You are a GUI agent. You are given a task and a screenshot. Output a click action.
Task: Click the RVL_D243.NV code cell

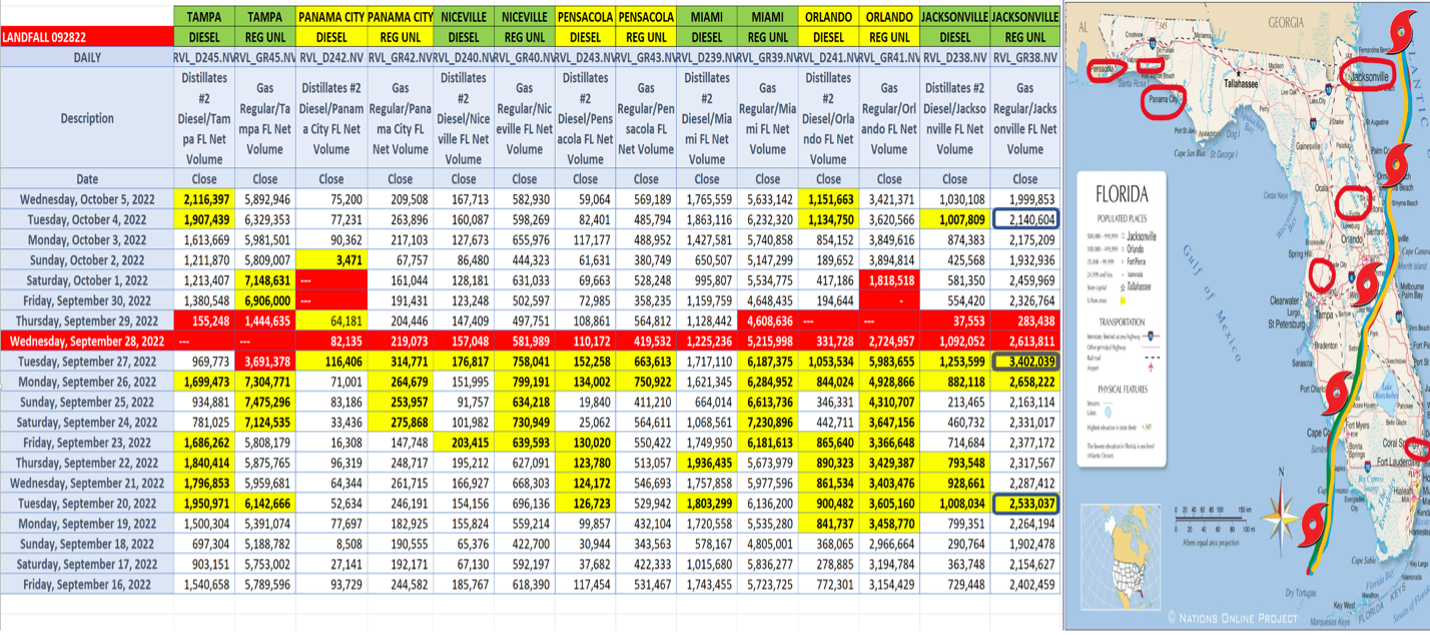[585, 58]
